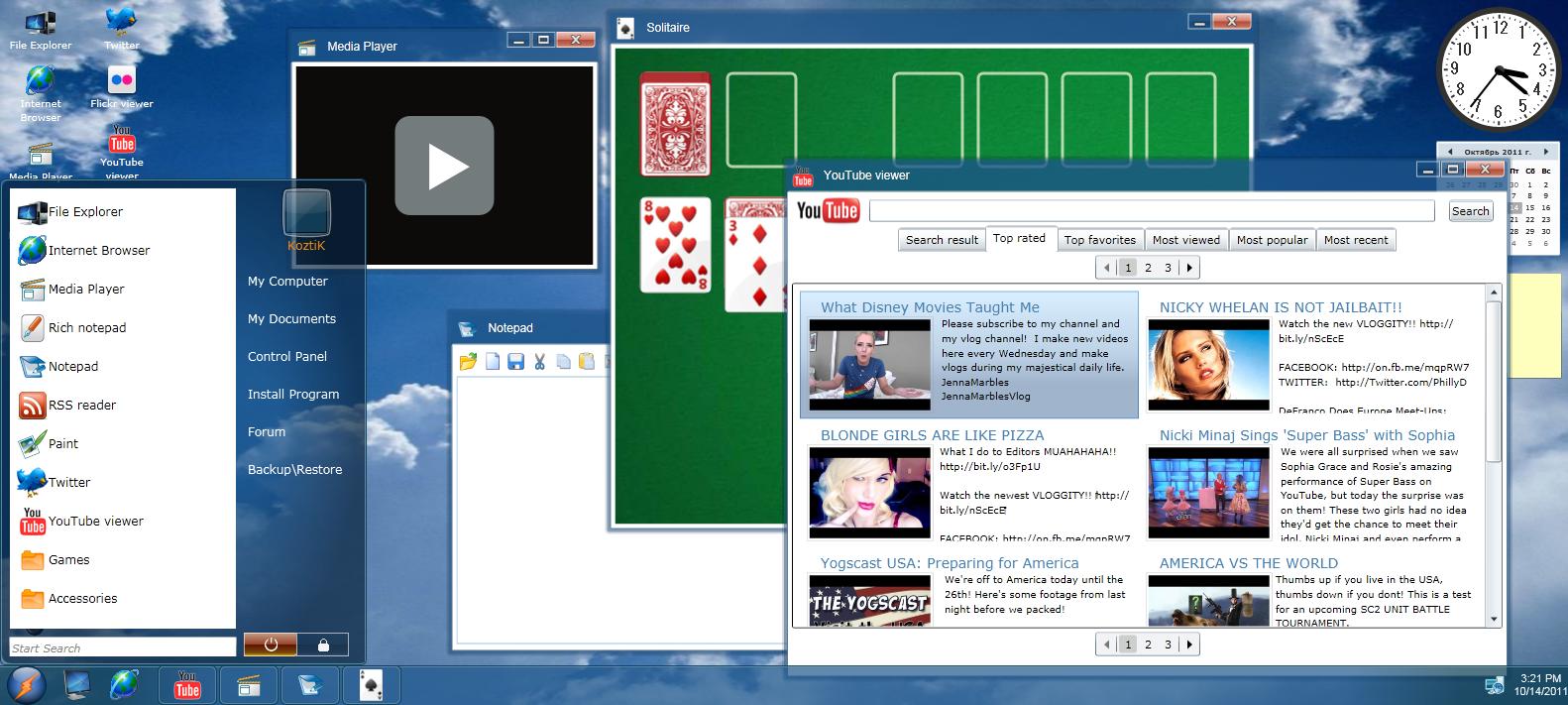Click the YouTube viewer desktop icon
This screenshot has width=1568, height=705.
pos(122,153)
